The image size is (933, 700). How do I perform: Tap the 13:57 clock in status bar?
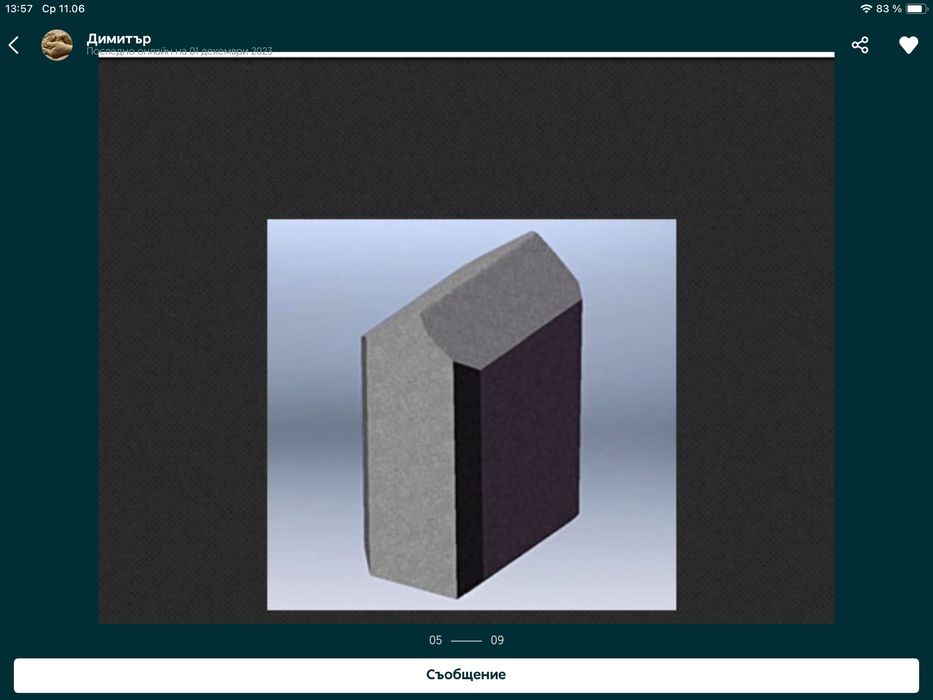[x=18, y=9]
